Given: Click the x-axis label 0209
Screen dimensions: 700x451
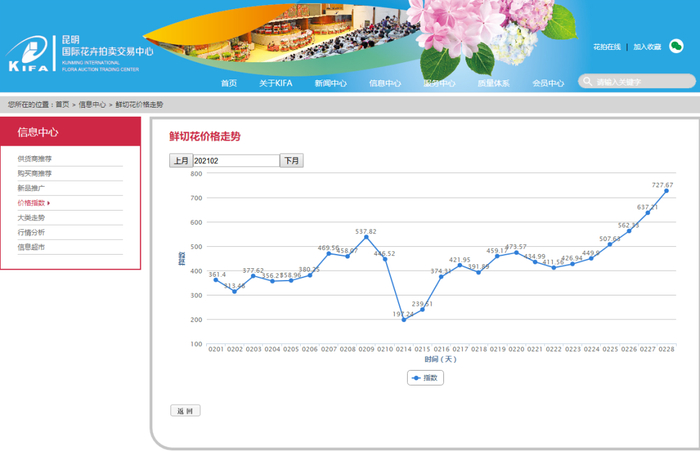Looking at the screenshot, I should coord(367,349).
